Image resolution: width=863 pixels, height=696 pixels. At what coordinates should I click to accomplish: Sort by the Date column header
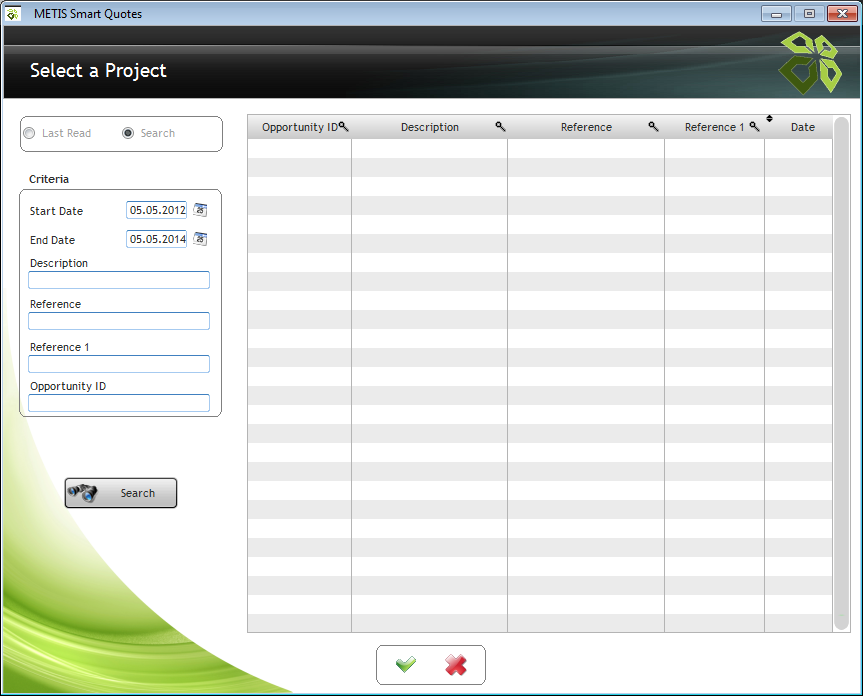tap(802, 127)
